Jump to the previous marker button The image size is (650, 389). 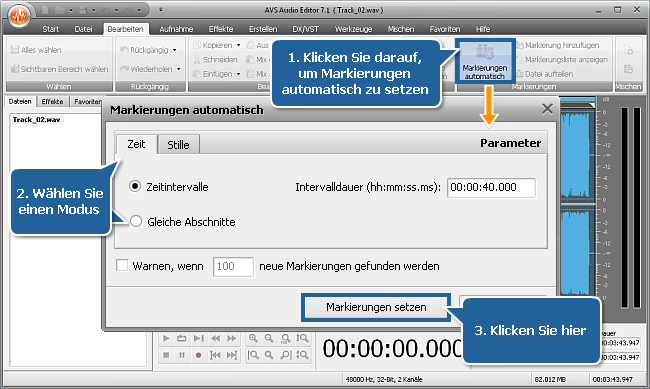[x=215, y=355]
